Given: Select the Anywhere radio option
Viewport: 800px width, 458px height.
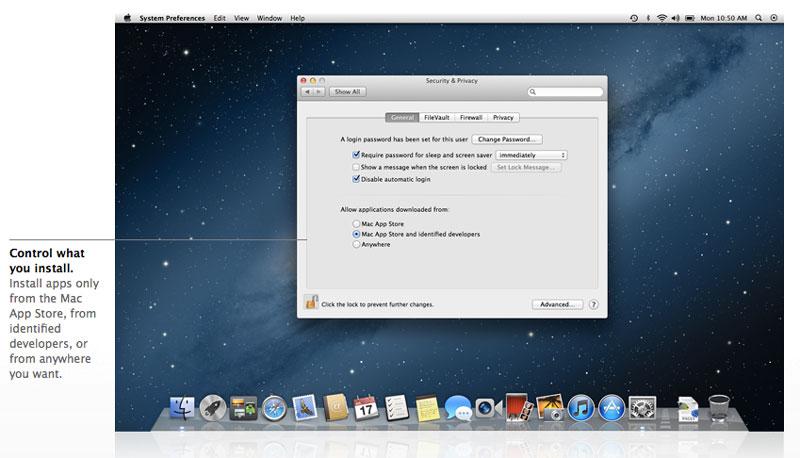Looking at the screenshot, I should click(356, 244).
